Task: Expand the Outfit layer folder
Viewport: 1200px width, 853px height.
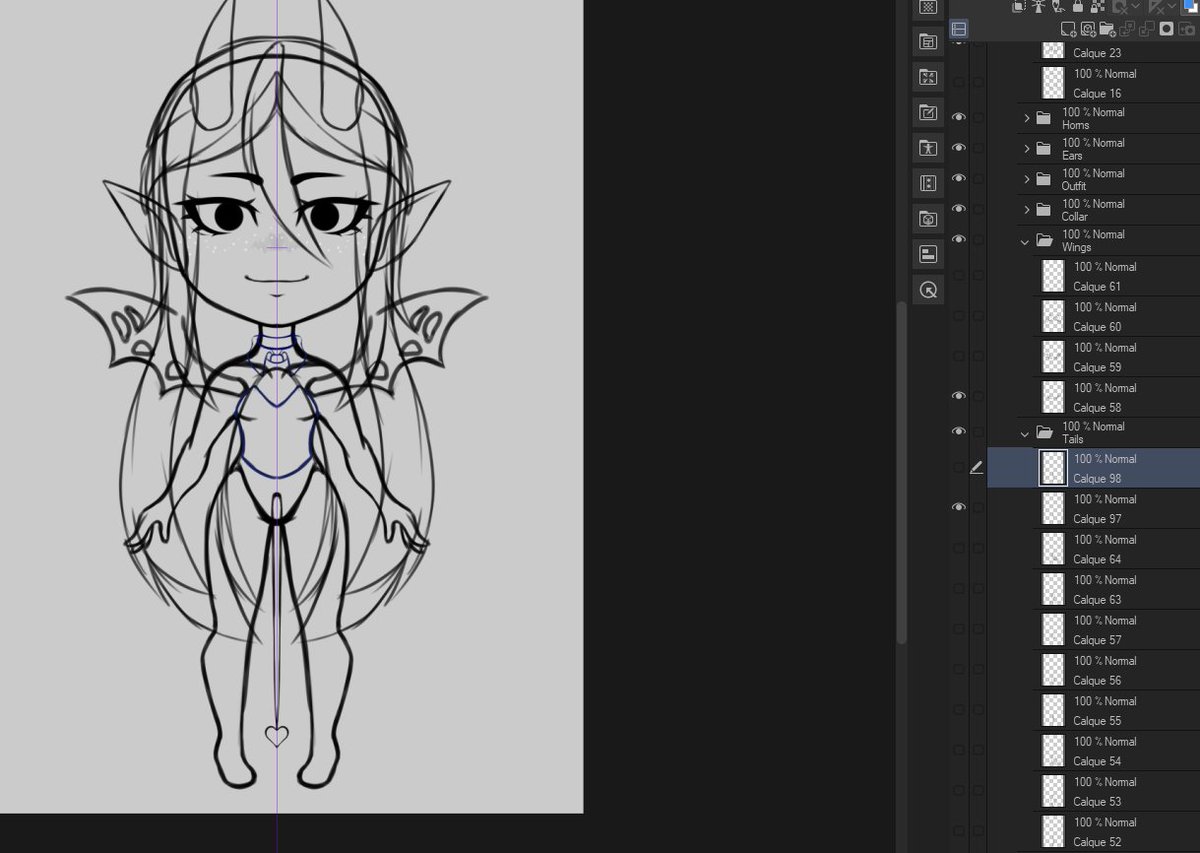Action: [x=1026, y=178]
